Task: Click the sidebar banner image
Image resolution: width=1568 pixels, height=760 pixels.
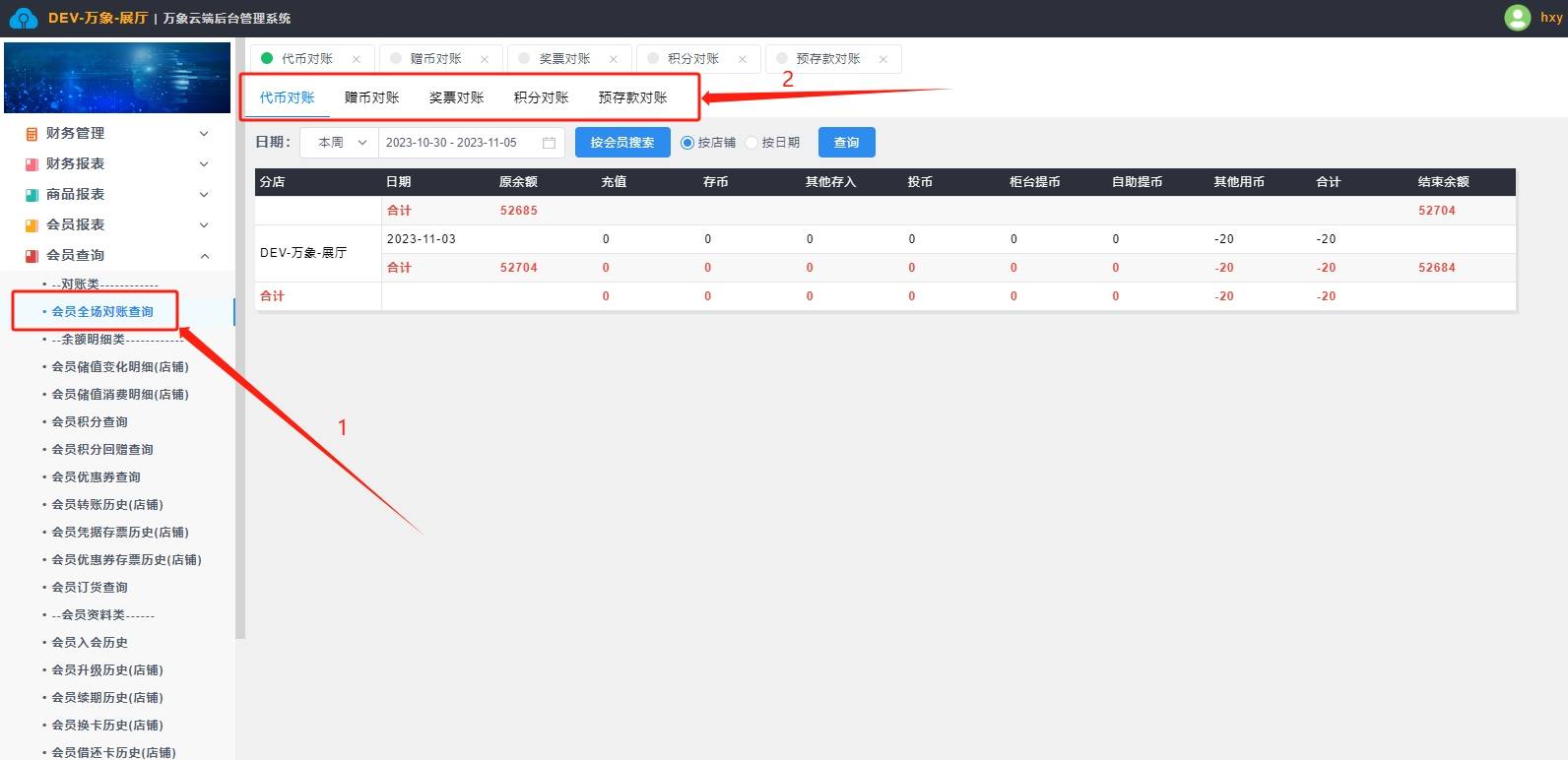Action: pos(117,78)
